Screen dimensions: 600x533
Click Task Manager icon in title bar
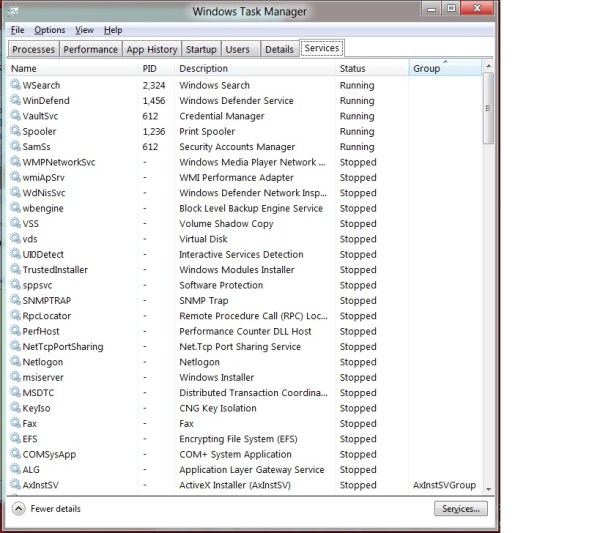[15, 11]
